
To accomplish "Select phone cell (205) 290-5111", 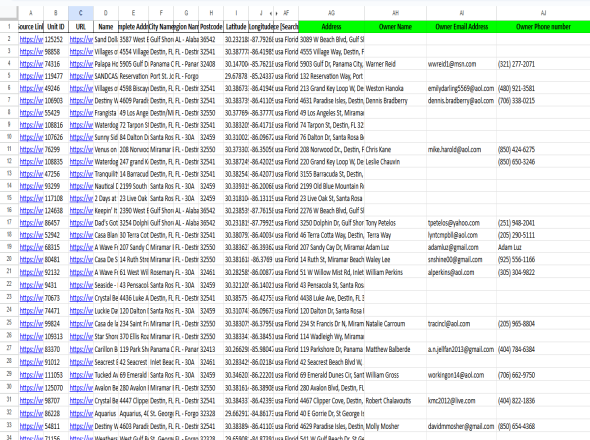I will pos(543,235).
